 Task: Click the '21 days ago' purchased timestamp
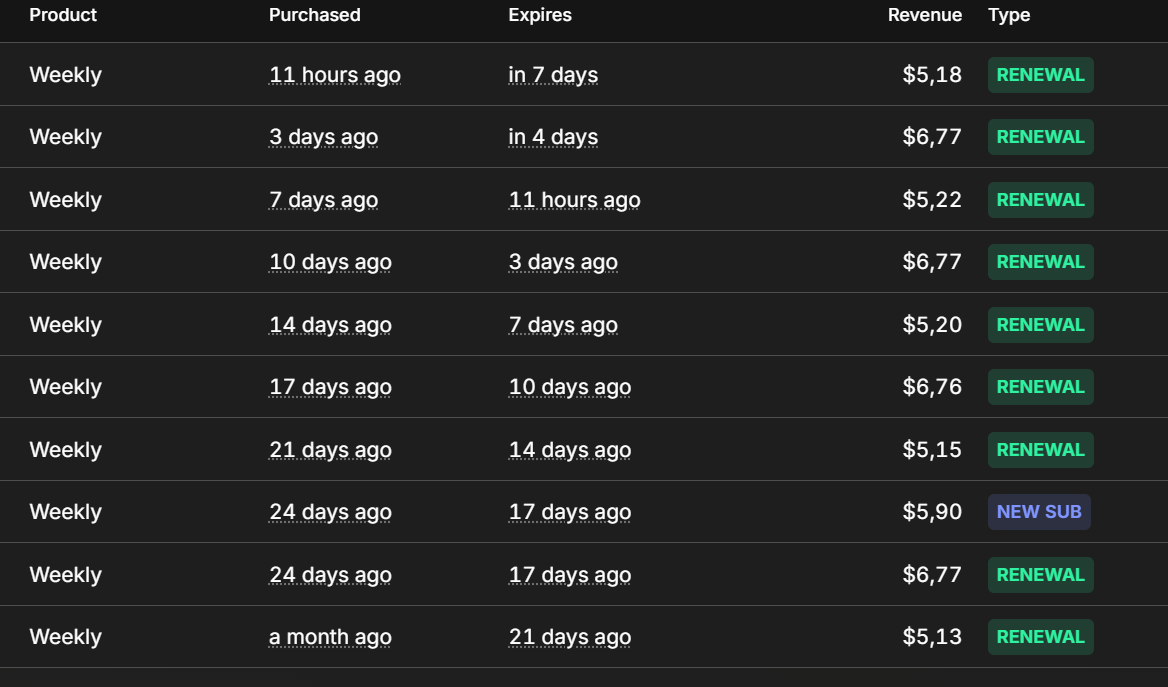point(330,450)
